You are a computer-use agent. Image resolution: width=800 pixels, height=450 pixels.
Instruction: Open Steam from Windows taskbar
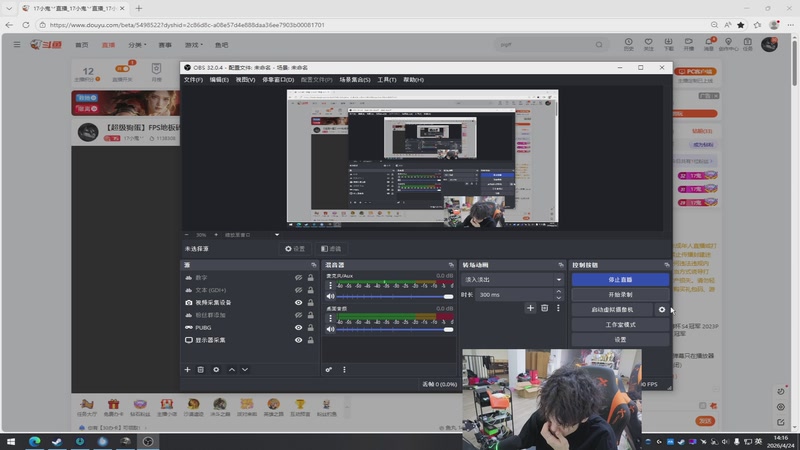(x=57, y=441)
